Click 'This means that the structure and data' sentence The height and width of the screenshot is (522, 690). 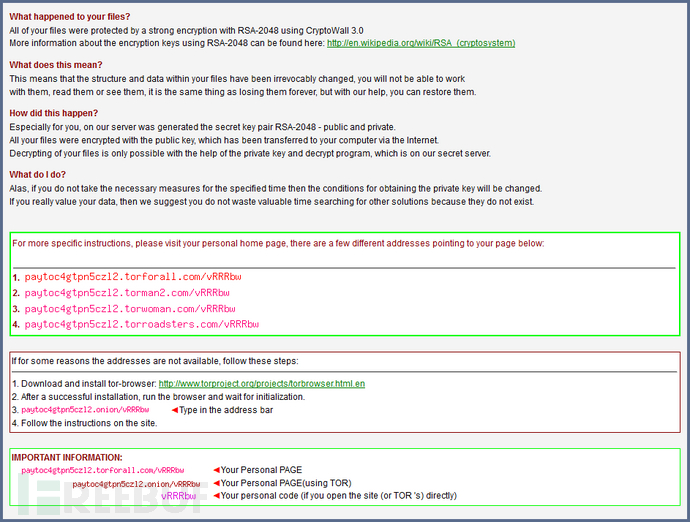[x=237, y=79]
